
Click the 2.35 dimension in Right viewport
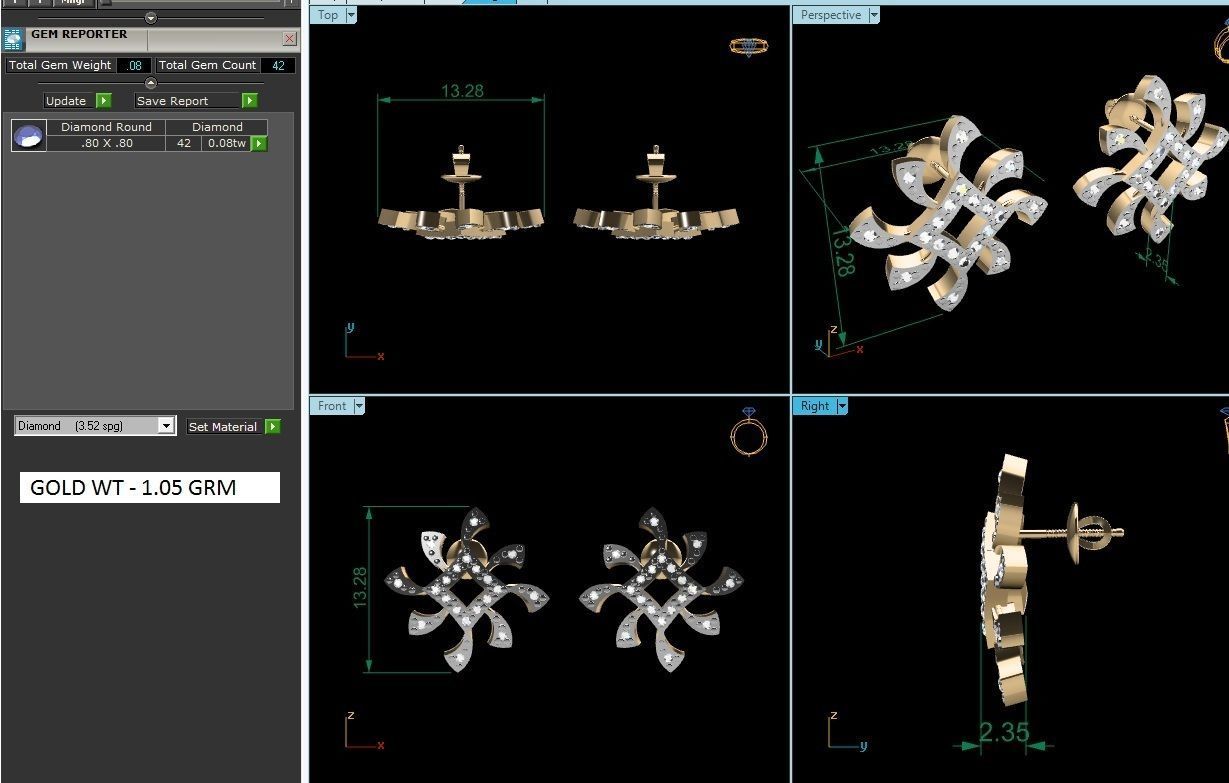click(x=1004, y=733)
